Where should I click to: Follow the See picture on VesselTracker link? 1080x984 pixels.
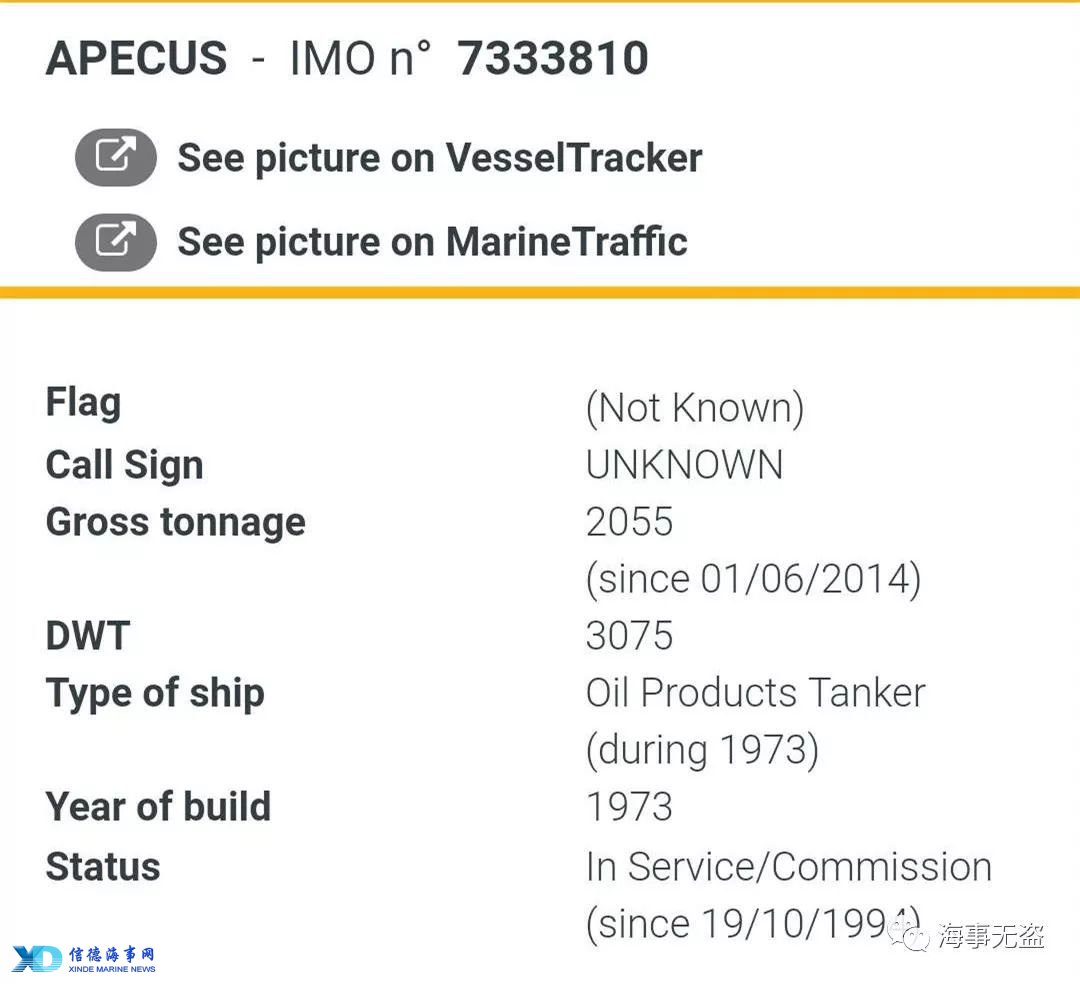pos(439,158)
